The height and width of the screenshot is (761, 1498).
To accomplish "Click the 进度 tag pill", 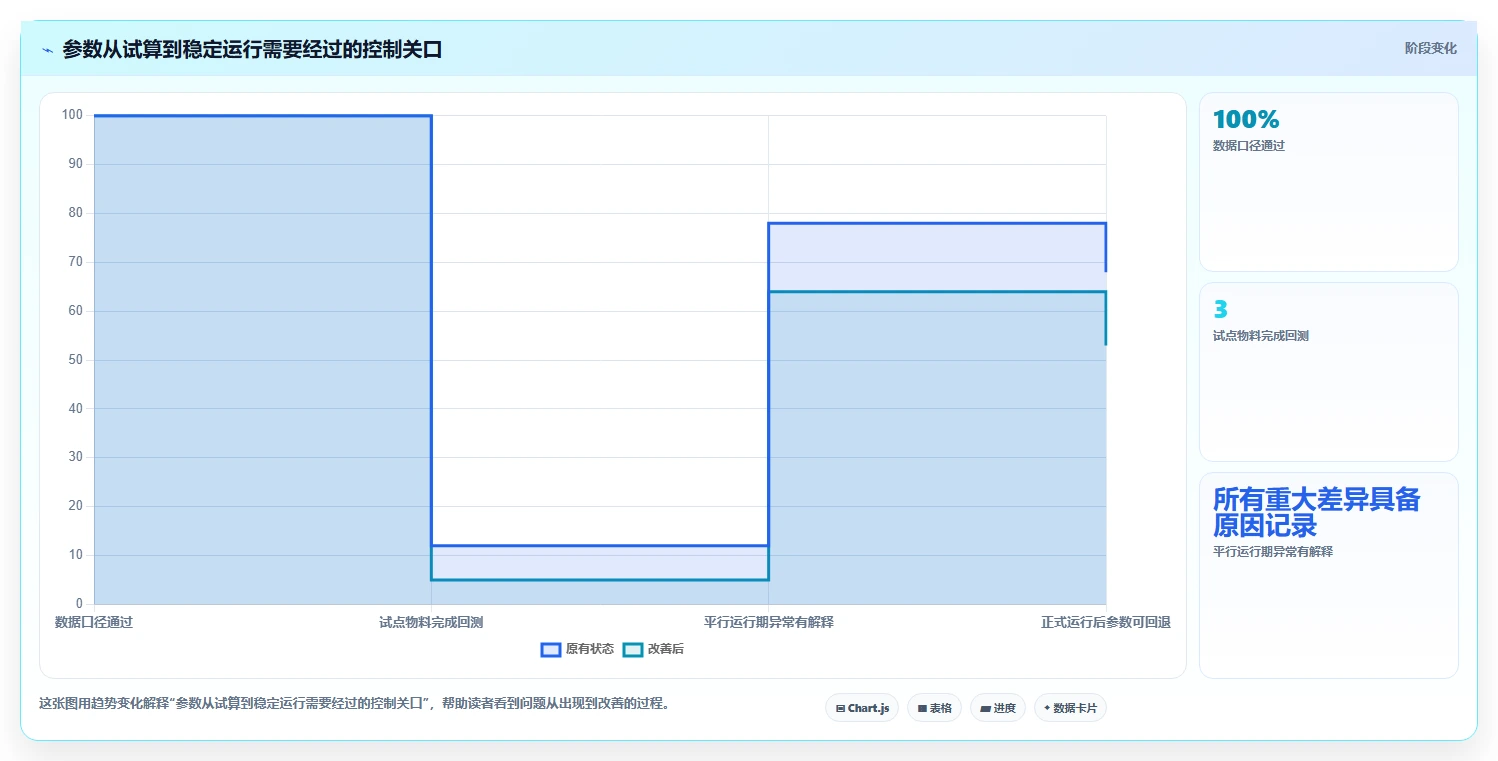I will point(998,708).
